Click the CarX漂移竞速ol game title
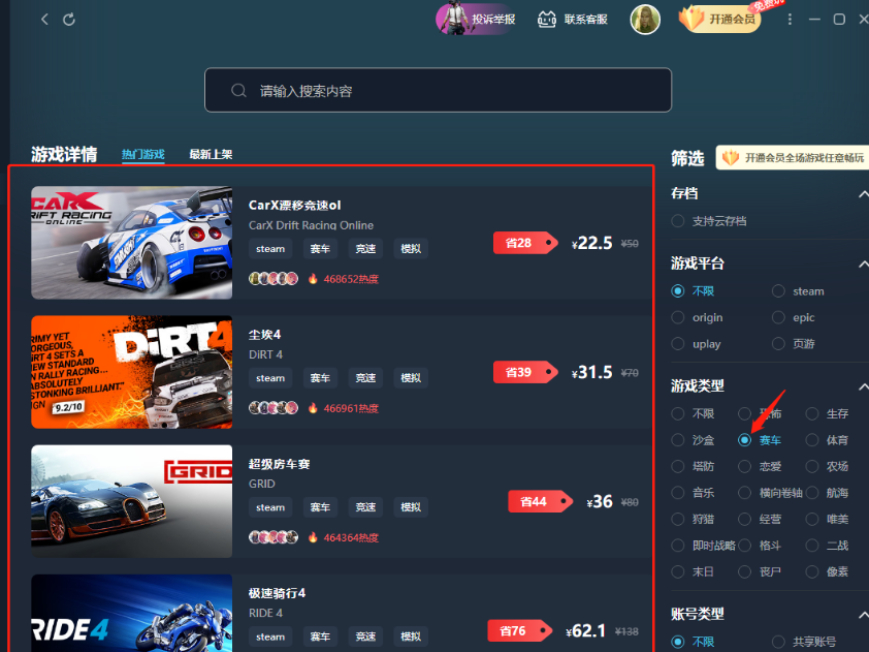The height and width of the screenshot is (652, 869). [294, 205]
